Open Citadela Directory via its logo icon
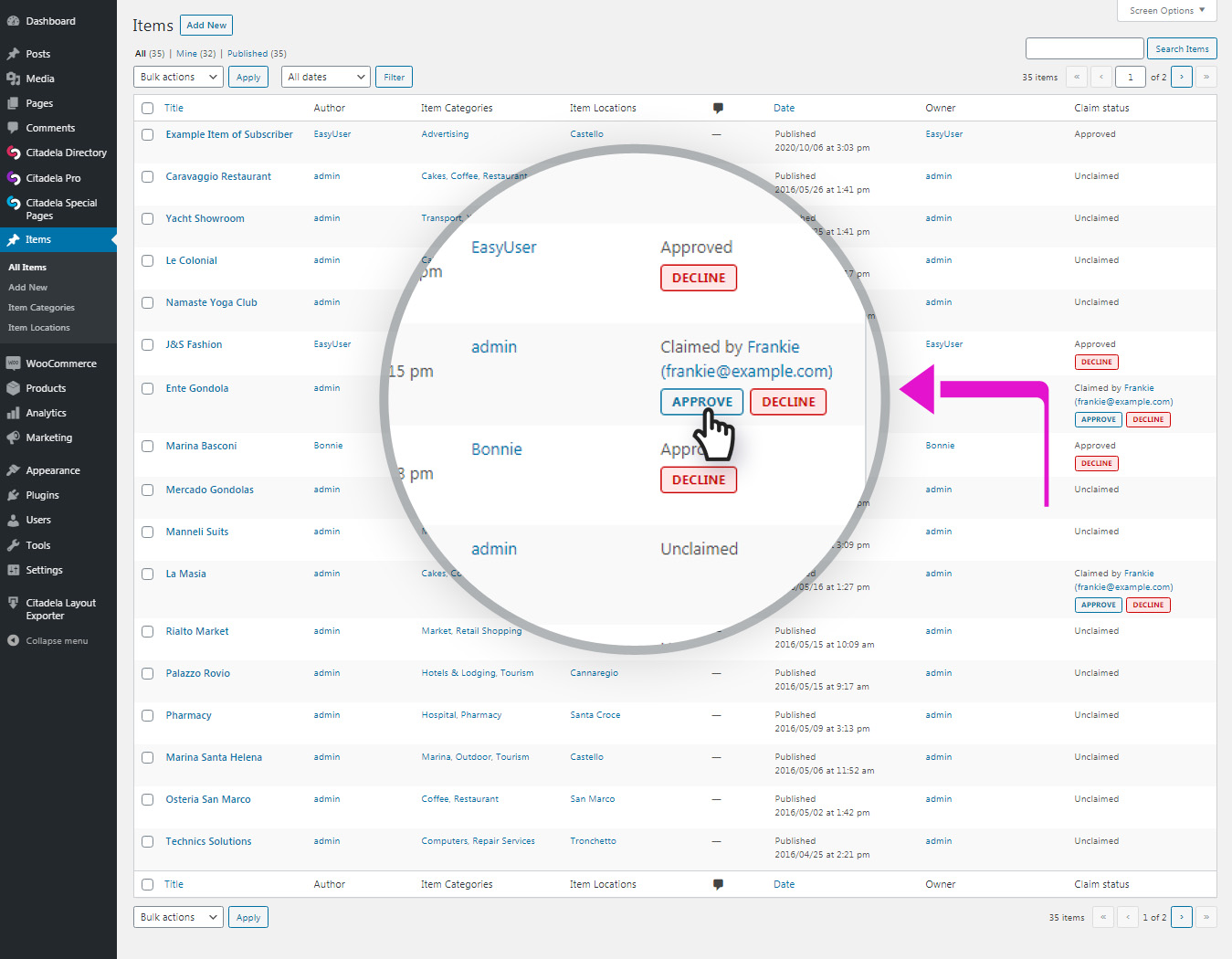Image resolution: width=1232 pixels, height=959 pixels. (x=14, y=153)
